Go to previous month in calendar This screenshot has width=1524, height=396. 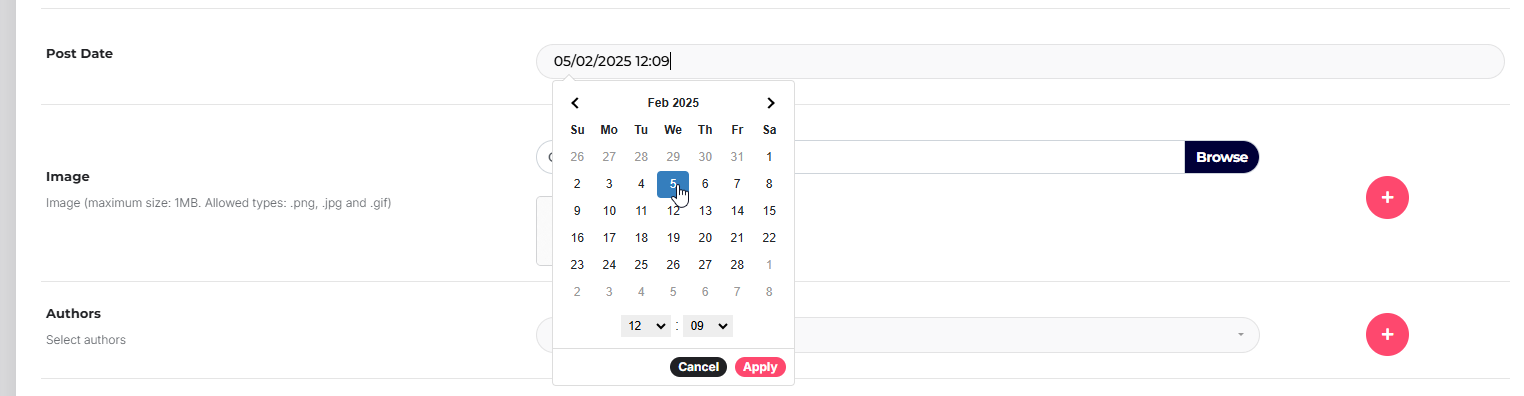click(576, 103)
